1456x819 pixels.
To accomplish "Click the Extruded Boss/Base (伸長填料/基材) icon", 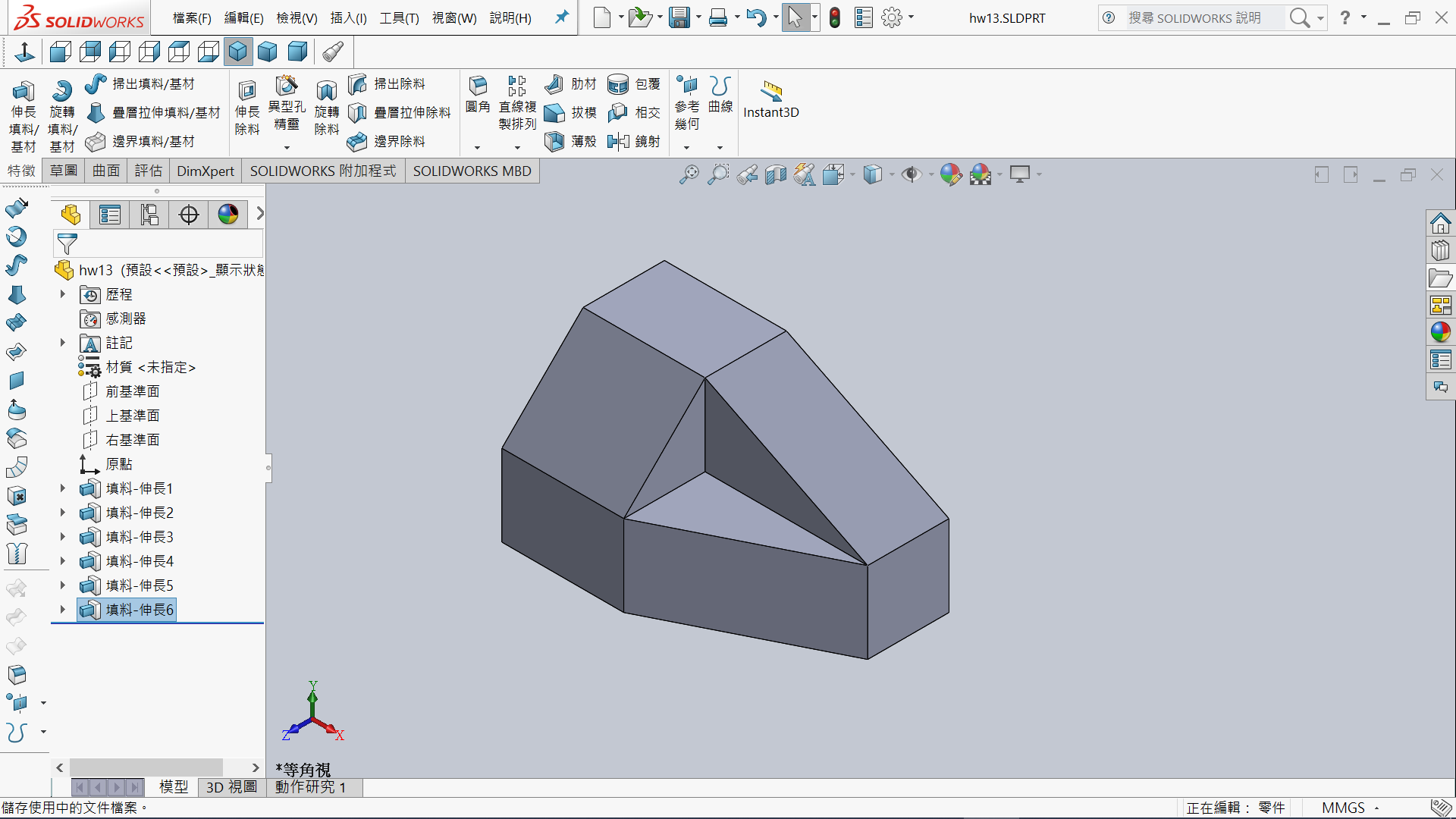I will click(23, 93).
